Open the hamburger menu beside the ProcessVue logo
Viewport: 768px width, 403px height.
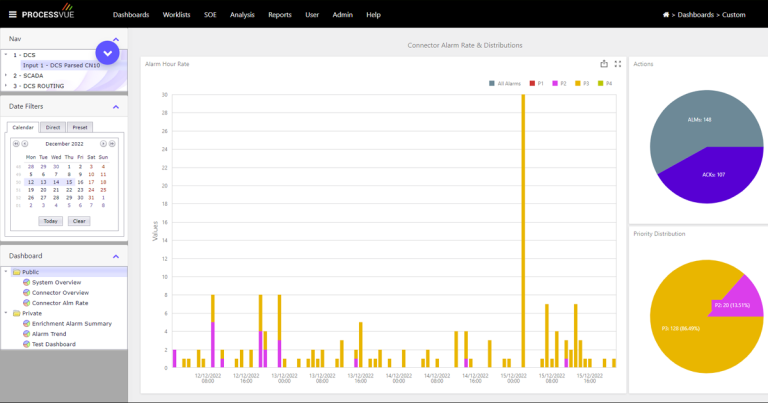pyautogui.click(x=13, y=15)
